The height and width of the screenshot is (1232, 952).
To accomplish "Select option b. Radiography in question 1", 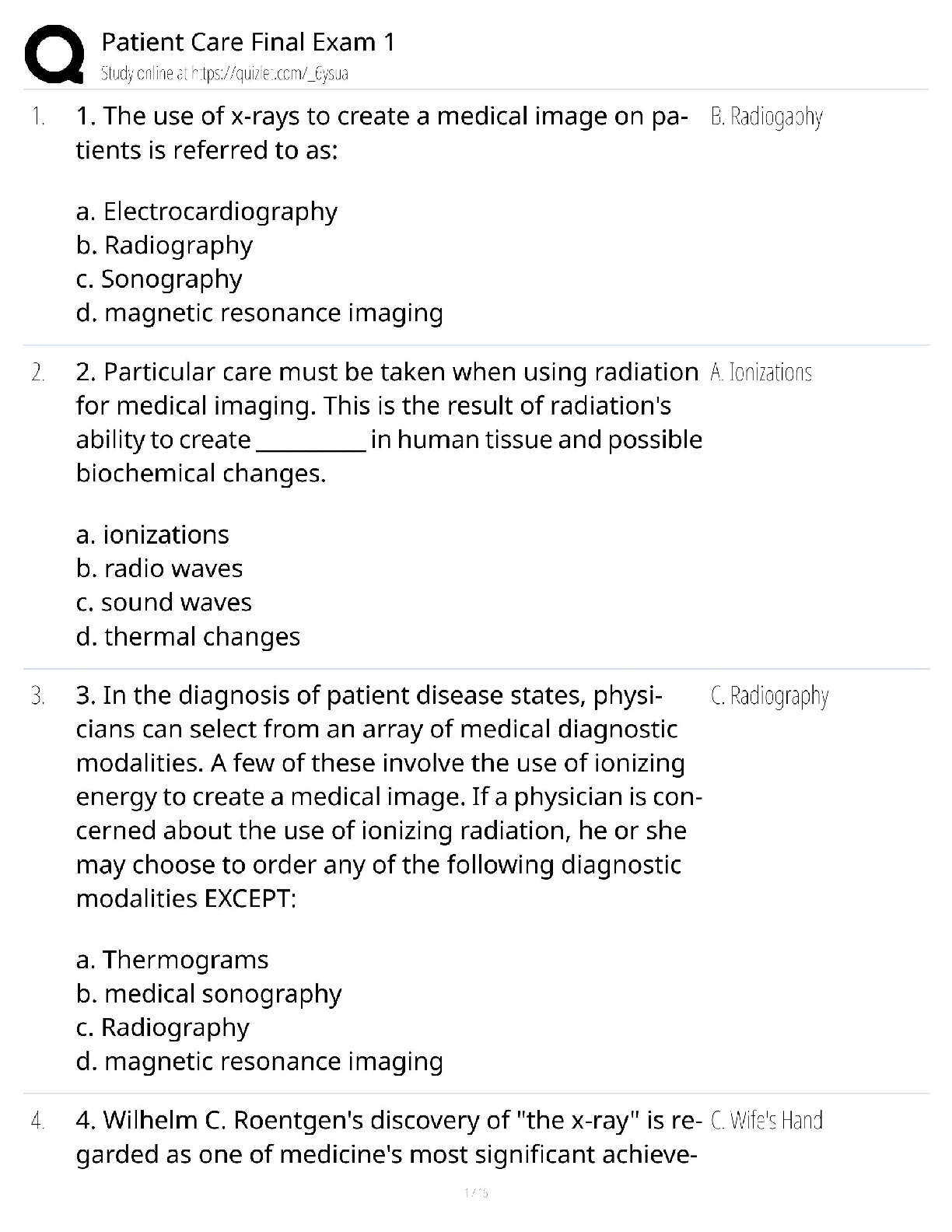I will click(164, 245).
